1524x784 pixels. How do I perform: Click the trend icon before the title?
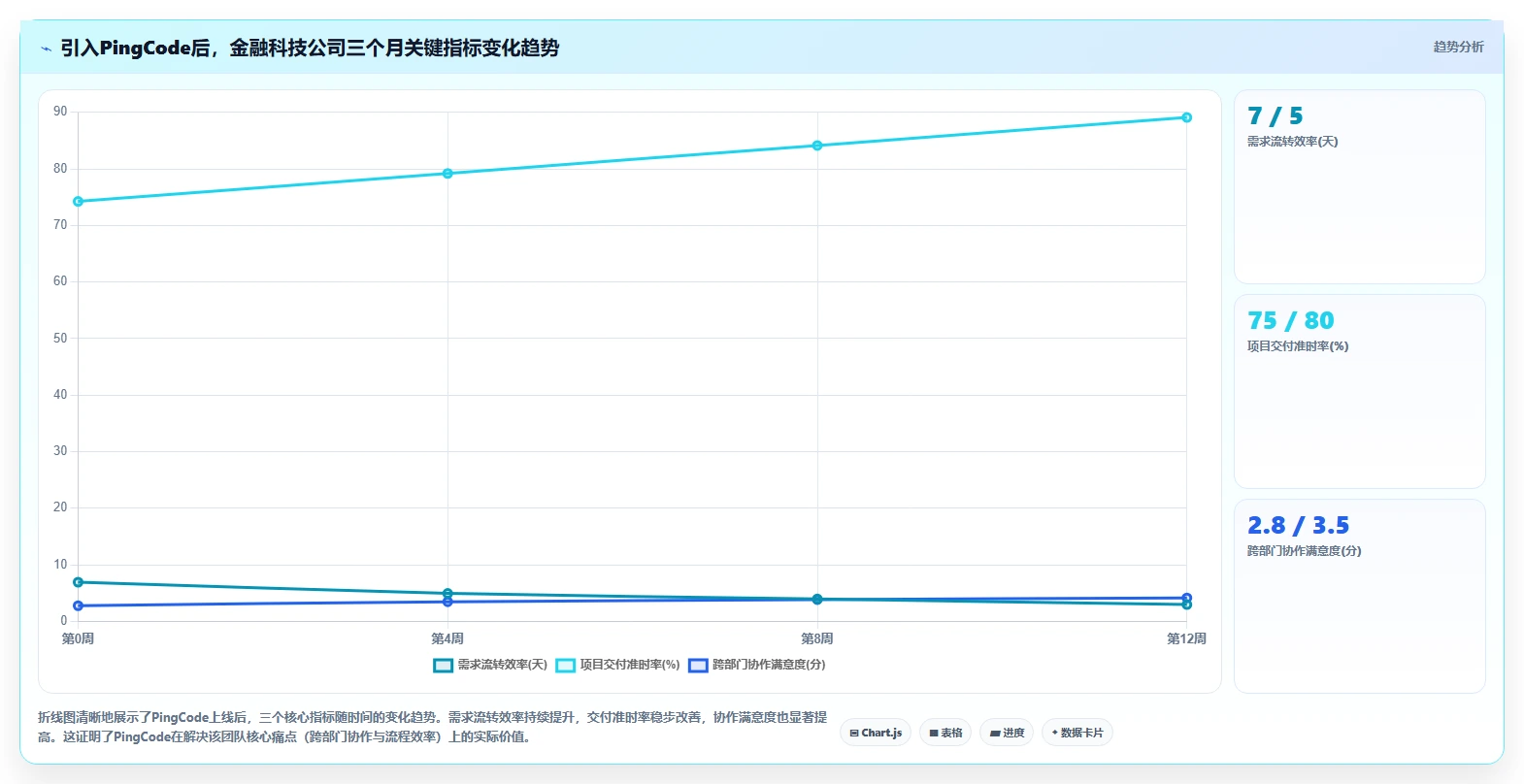(x=46, y=48)
